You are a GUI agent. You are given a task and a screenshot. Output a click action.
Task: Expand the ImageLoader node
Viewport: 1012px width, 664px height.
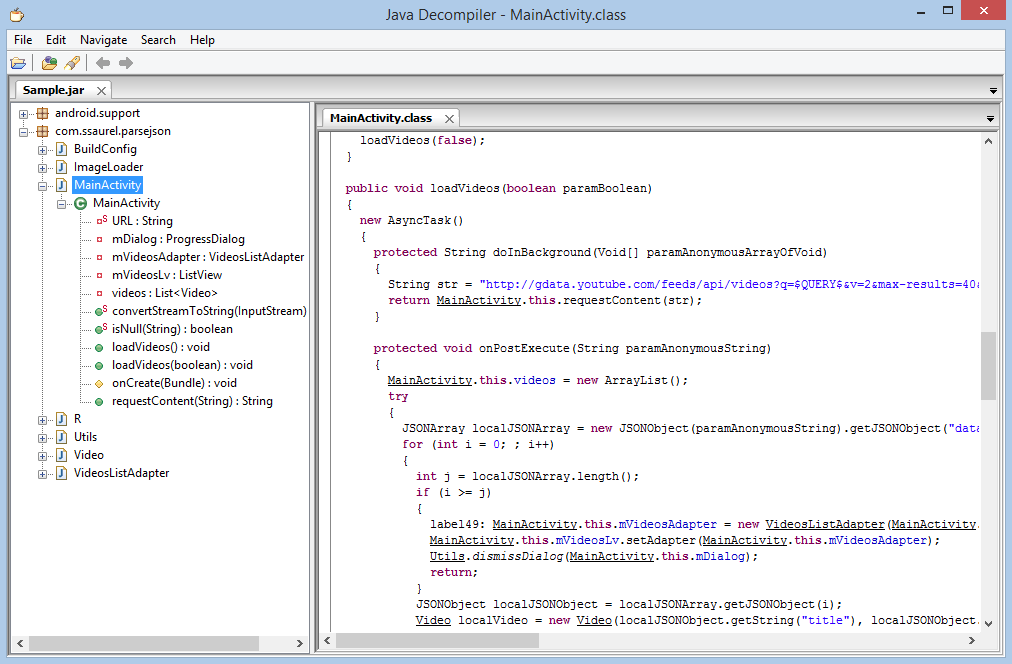tap(42, 168)
